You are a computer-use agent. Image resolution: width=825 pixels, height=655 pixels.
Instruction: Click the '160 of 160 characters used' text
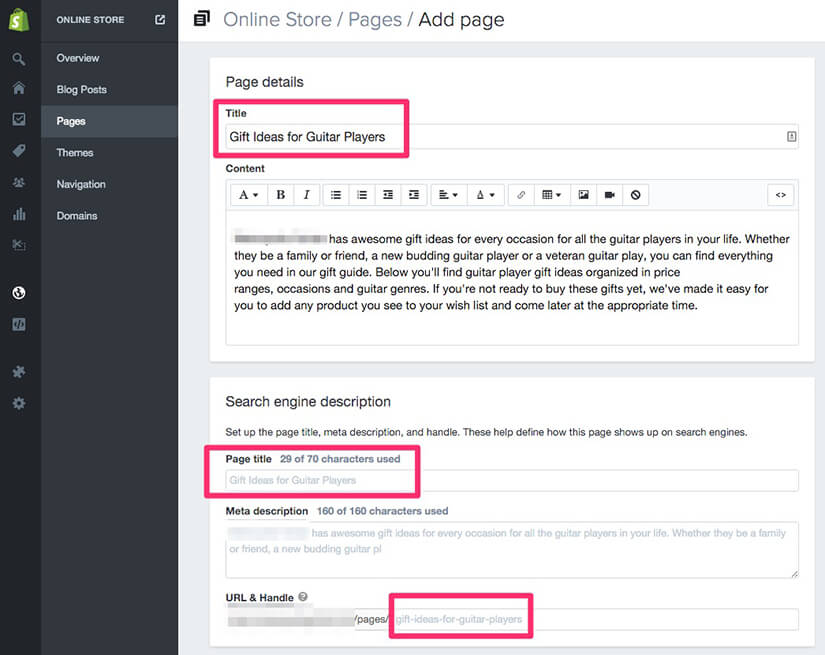(383, 511)
